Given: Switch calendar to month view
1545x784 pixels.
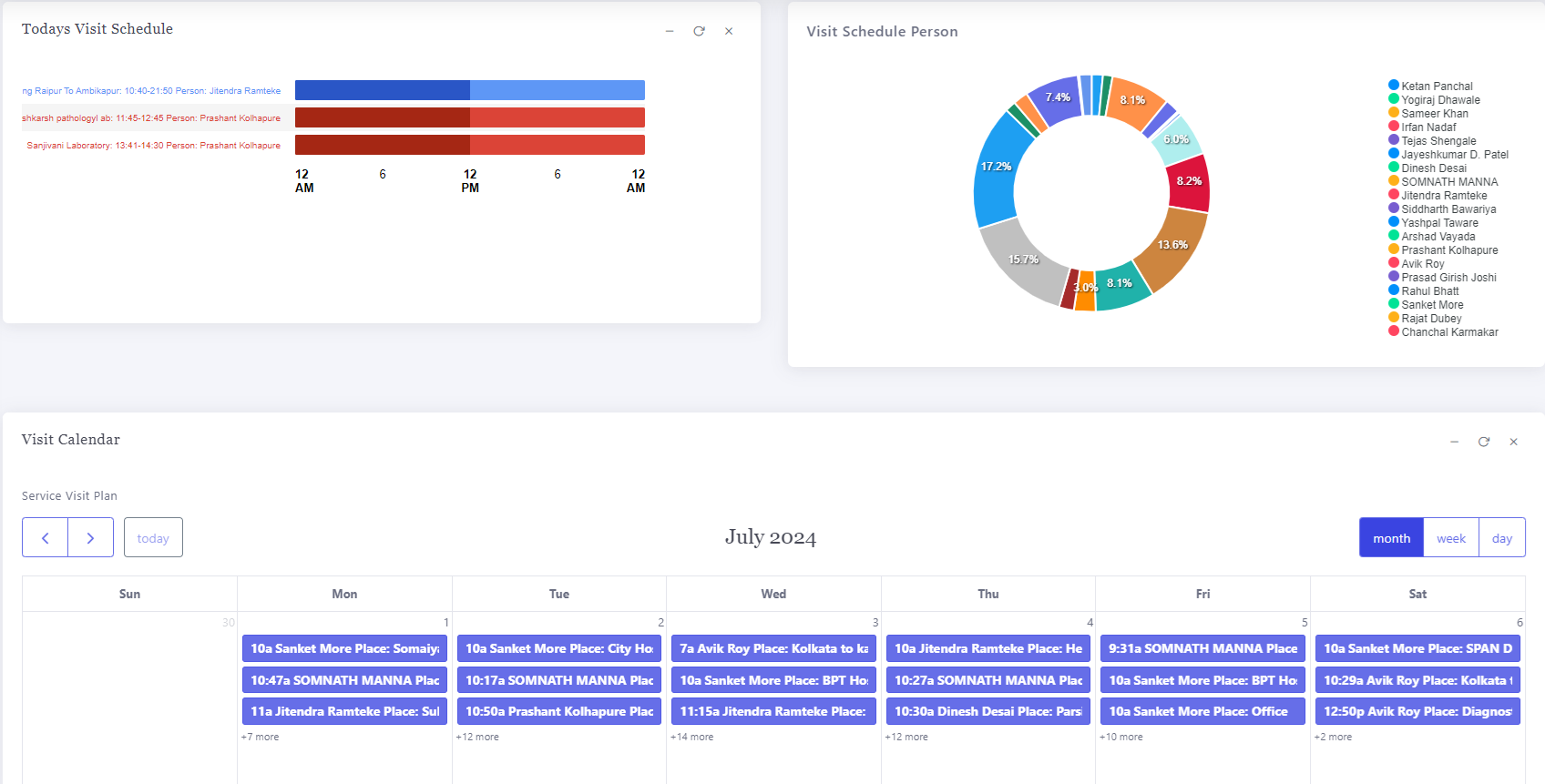Looking at the screenshot, I should pos(1392,538).
